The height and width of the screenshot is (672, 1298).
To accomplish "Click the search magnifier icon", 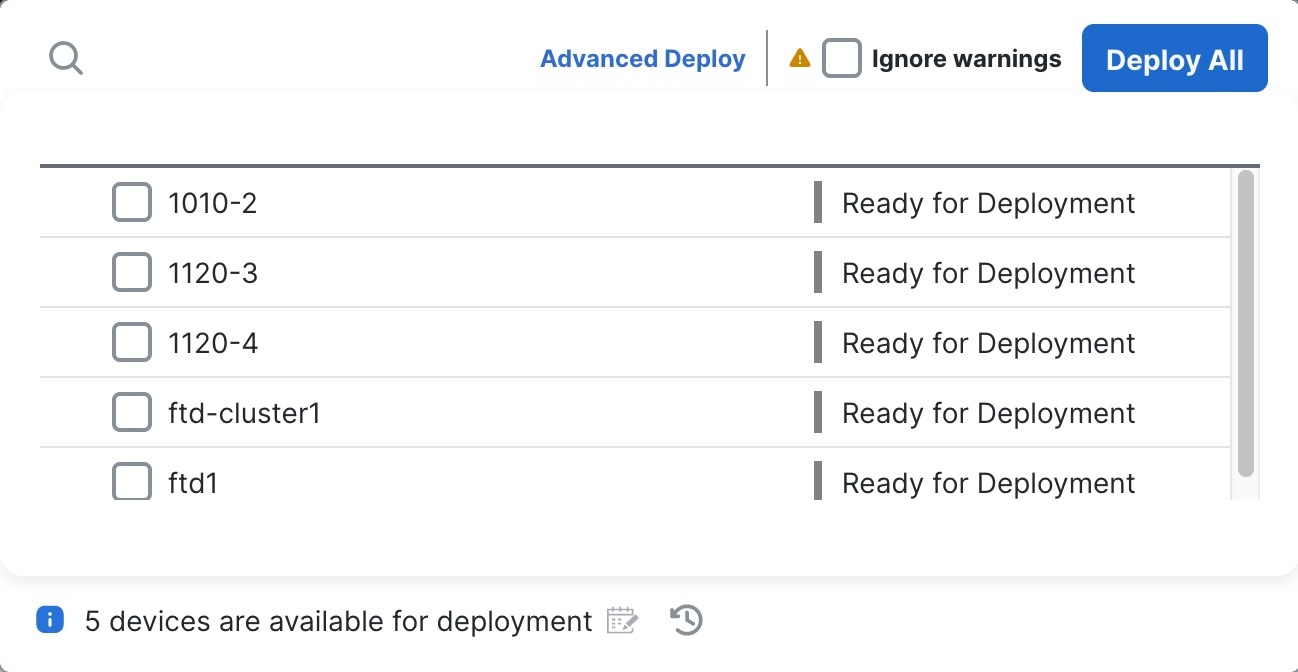I will [x=66, y=57].
